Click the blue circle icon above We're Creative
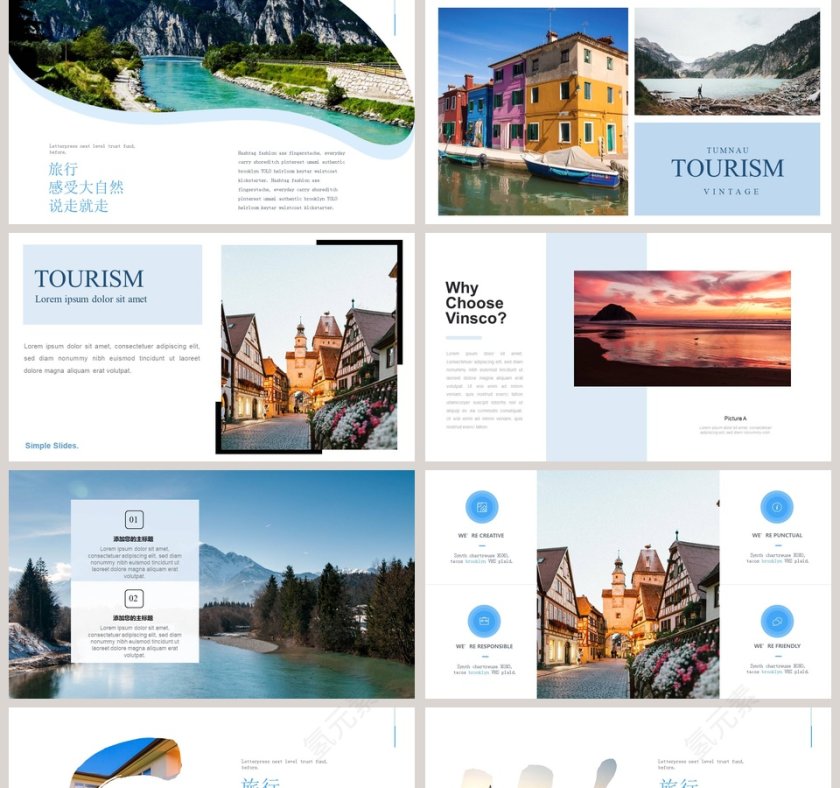Image resolution: width=840 pixels, height=788 pixels. click(x=482, y=507)
